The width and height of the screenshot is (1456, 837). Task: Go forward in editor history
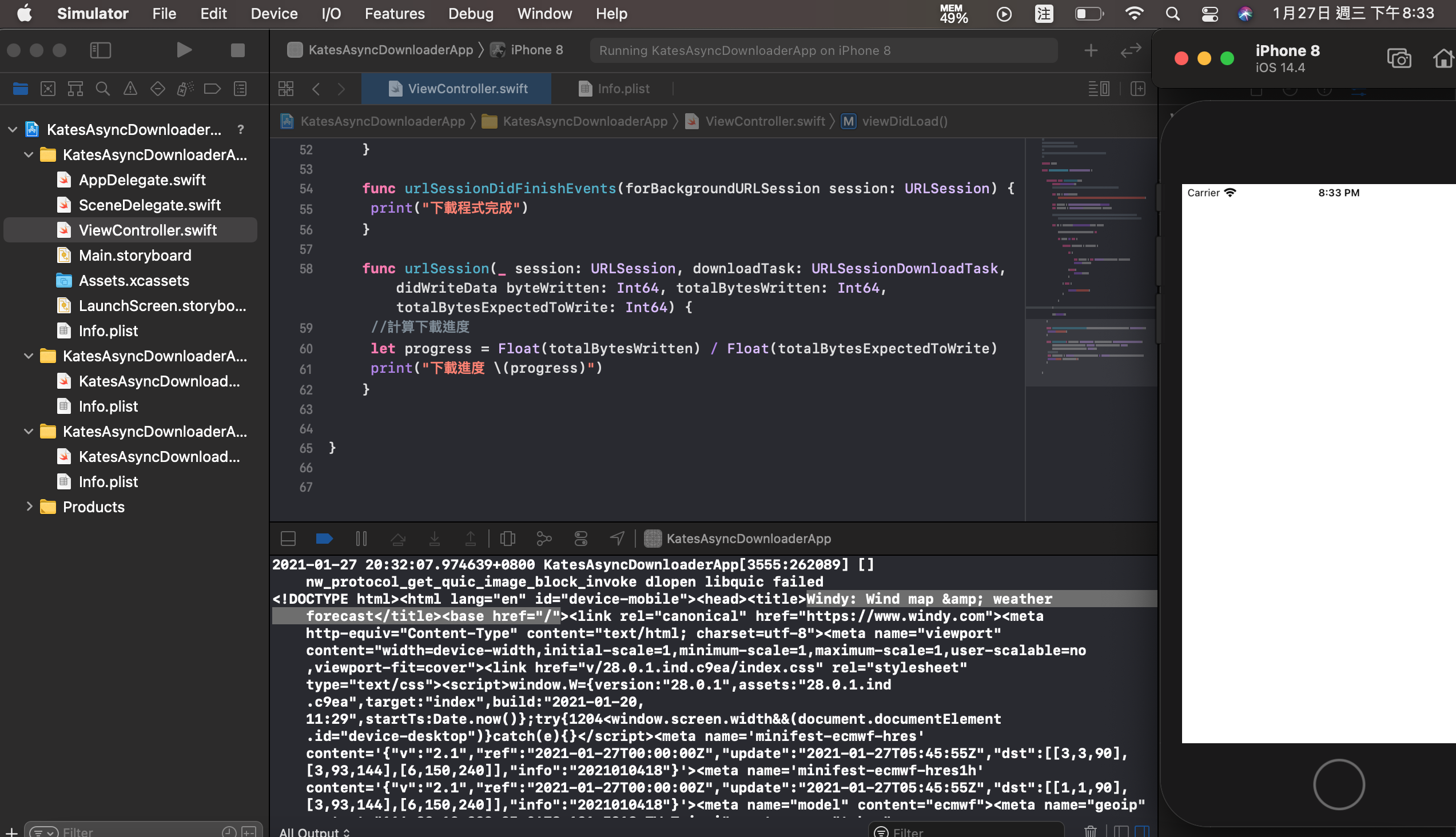[341, 89]
